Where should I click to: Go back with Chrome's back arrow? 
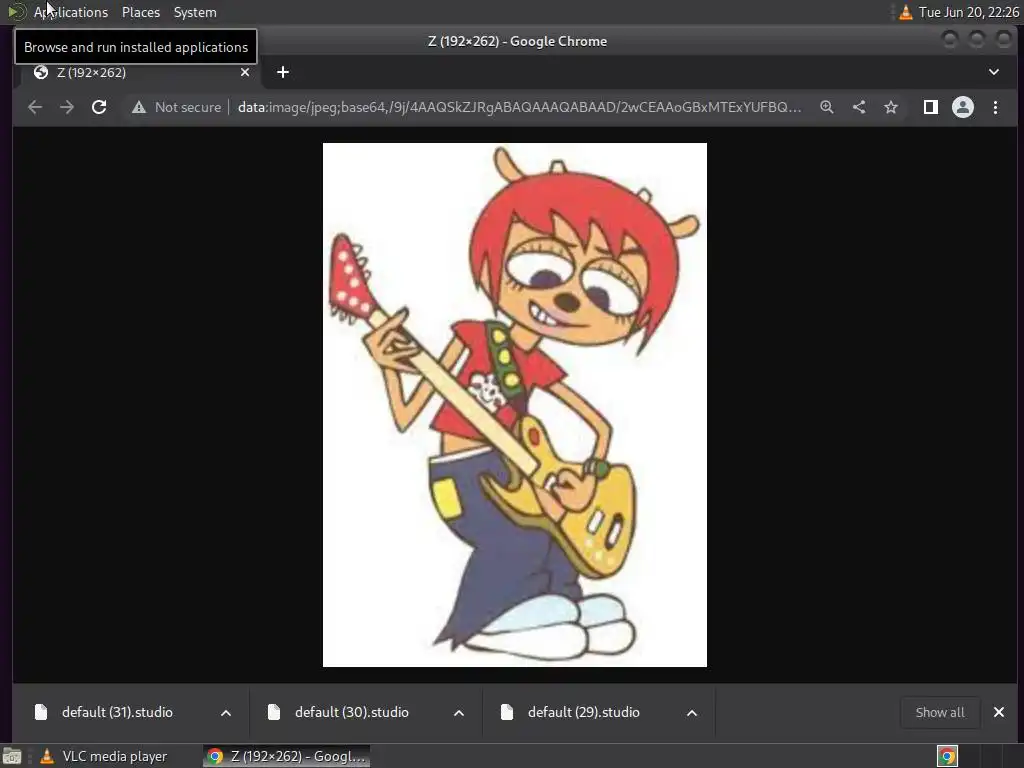tap(35, 107)
